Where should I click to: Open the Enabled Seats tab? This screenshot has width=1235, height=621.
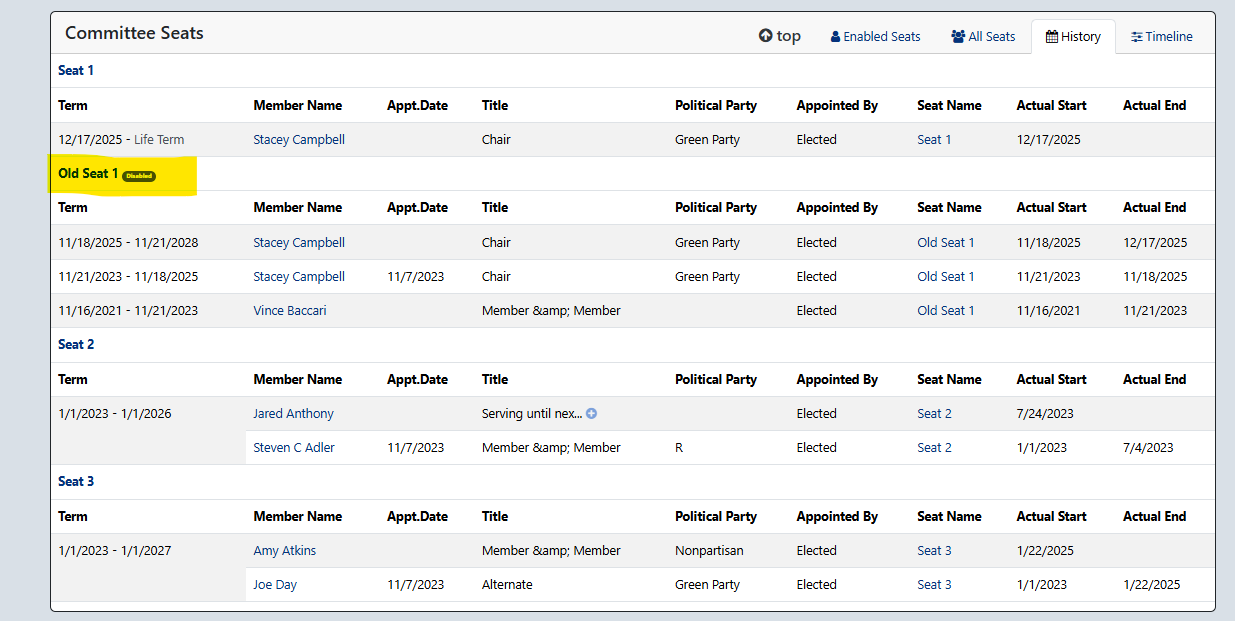pos(875,37)
